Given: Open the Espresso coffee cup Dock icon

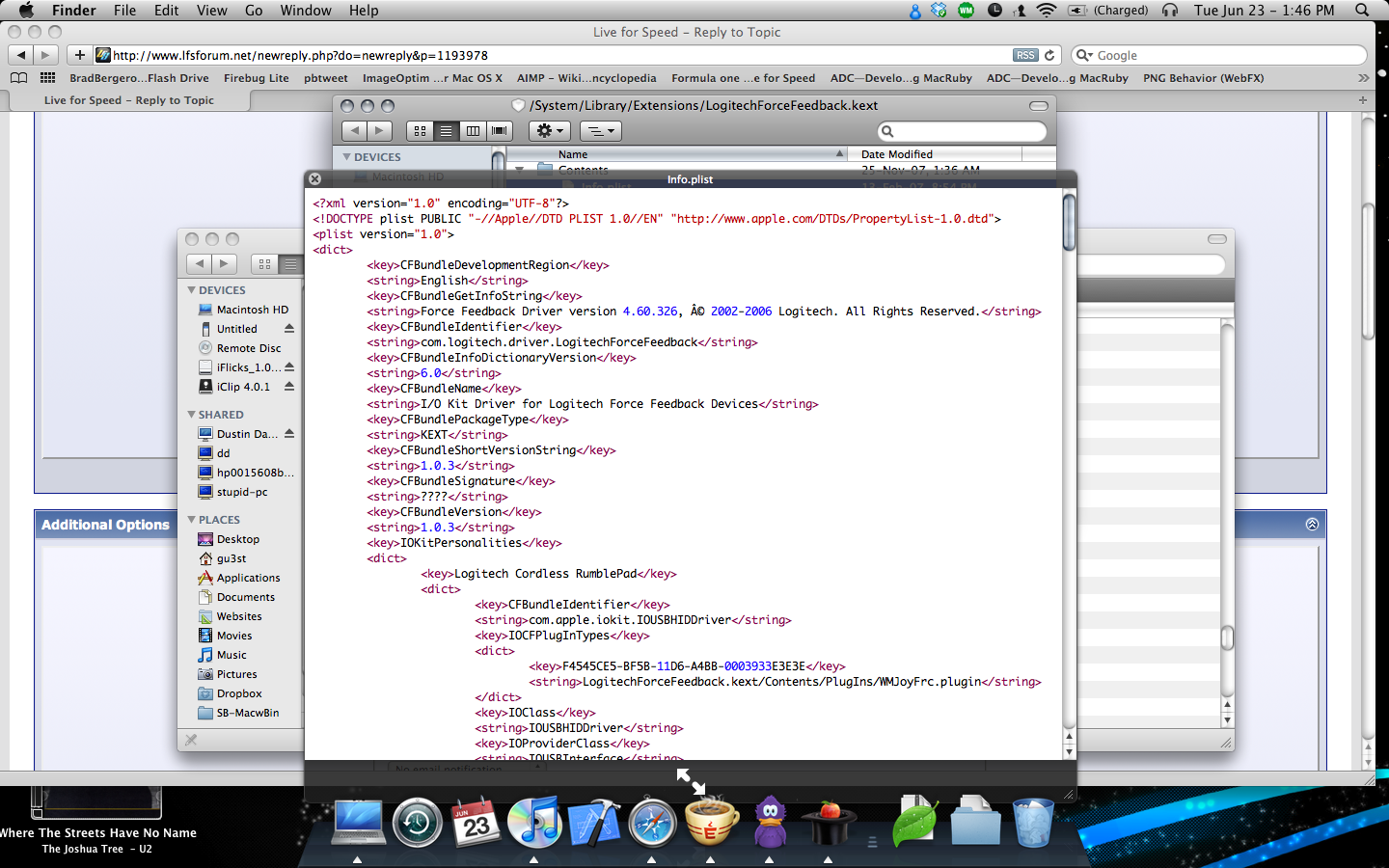Looking at the screenshot, I should (x=711, y=822).
